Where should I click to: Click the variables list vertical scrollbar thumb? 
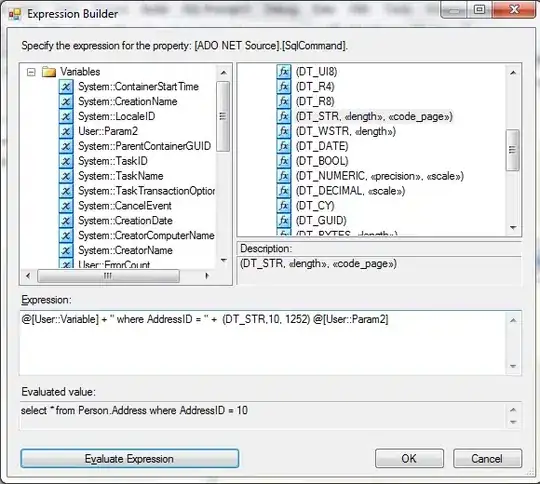coord(223,116)
